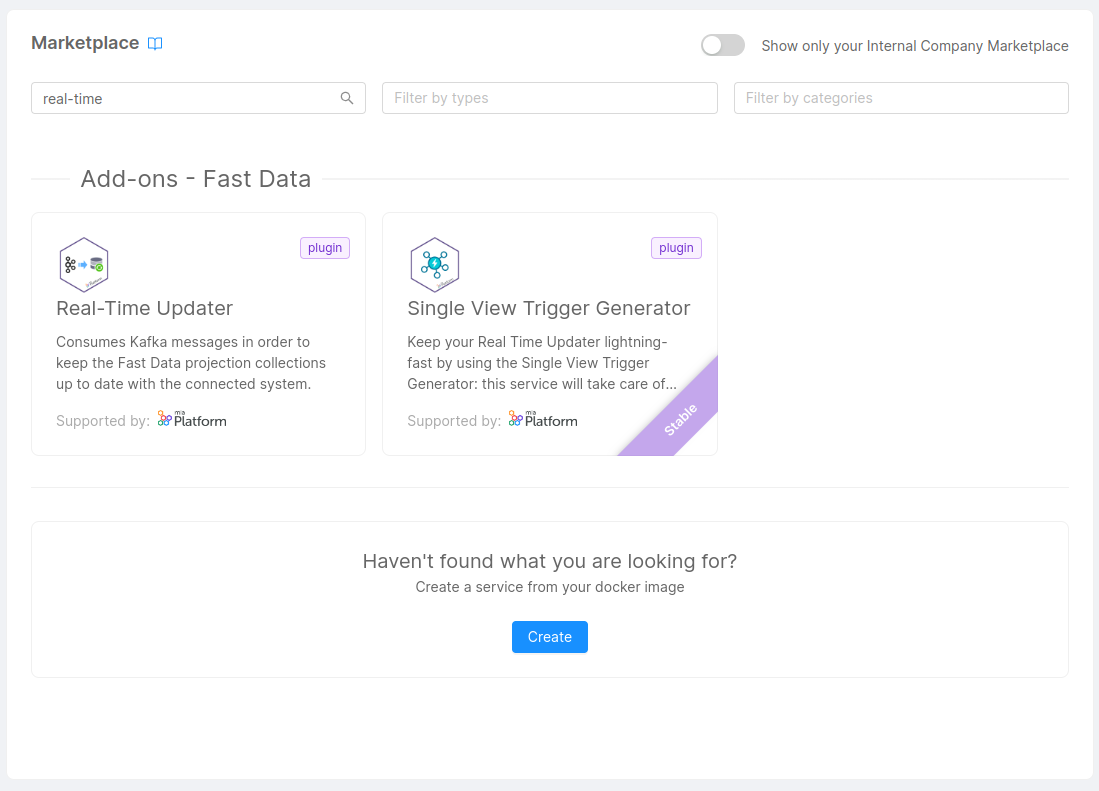Screen dimensions: 1099x791
Task: Select the Real-Time Updater hexagon plugin icon
Action: [84, 264]
